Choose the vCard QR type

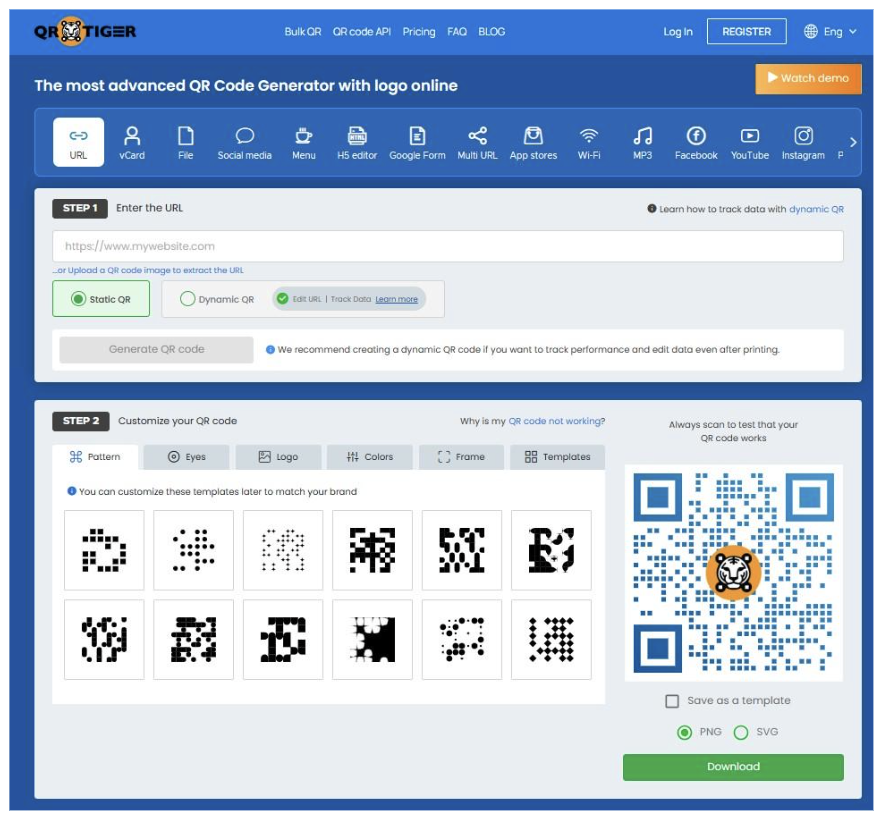(132, 143)
